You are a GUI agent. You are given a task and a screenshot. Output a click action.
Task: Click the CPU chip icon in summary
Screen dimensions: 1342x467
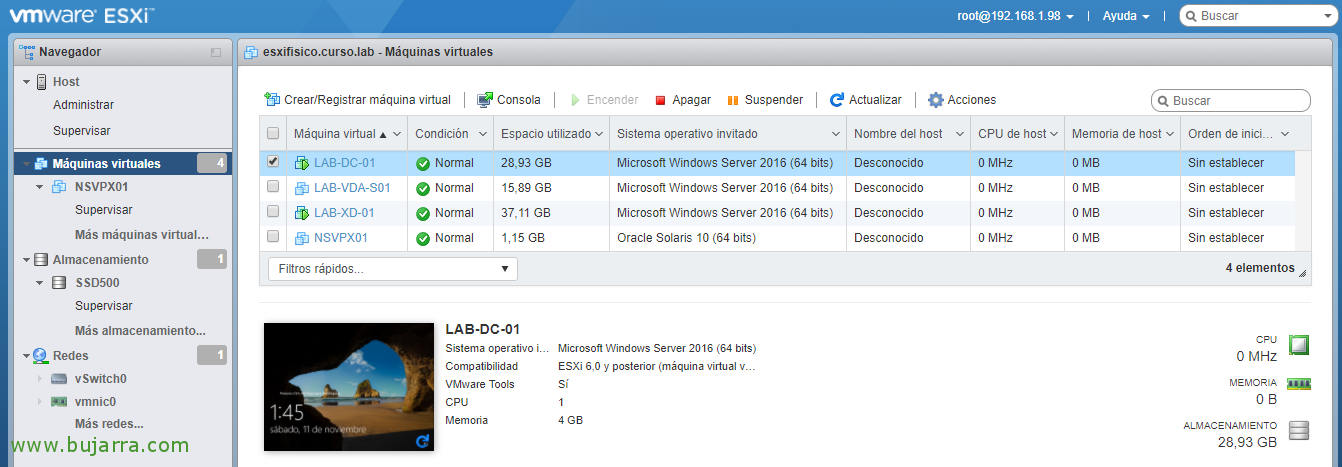(1299, 346)
